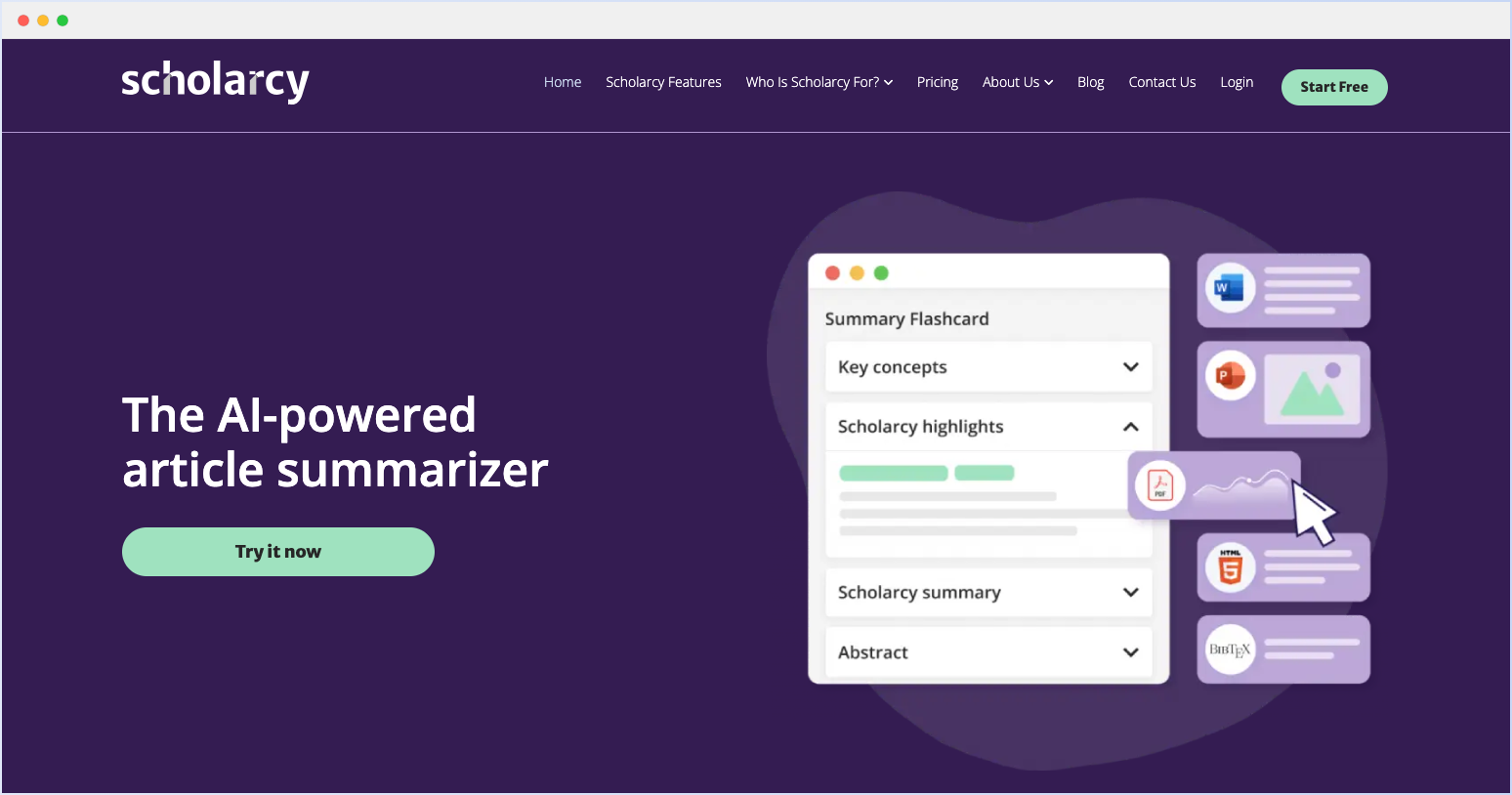Click the BibTeX icon
The width and height of the screenshot is (1512, 795).
tap(1230, 649)
